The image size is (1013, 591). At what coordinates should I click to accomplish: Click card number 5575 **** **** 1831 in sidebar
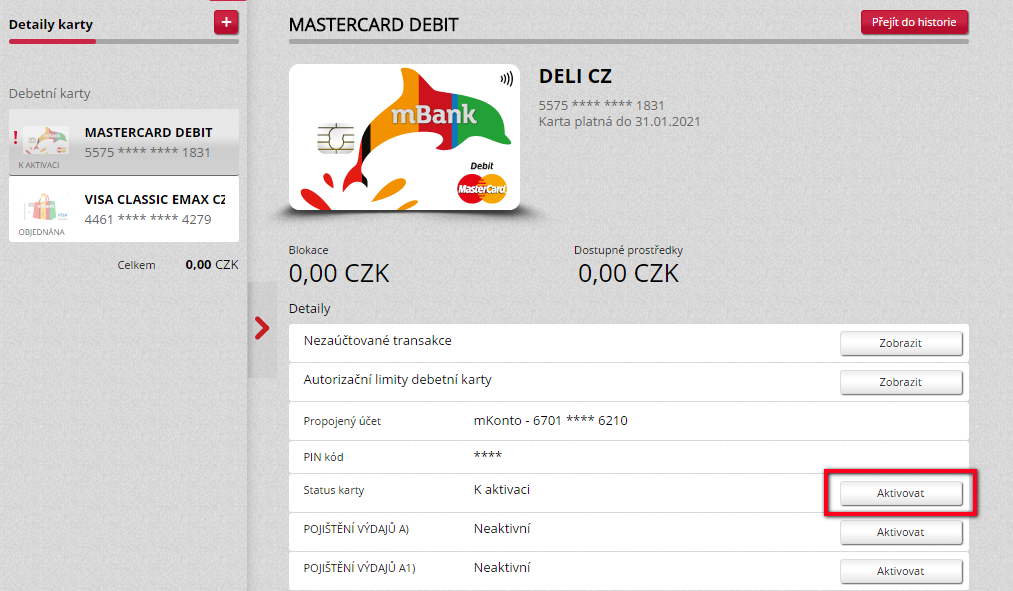click(147, 152)
